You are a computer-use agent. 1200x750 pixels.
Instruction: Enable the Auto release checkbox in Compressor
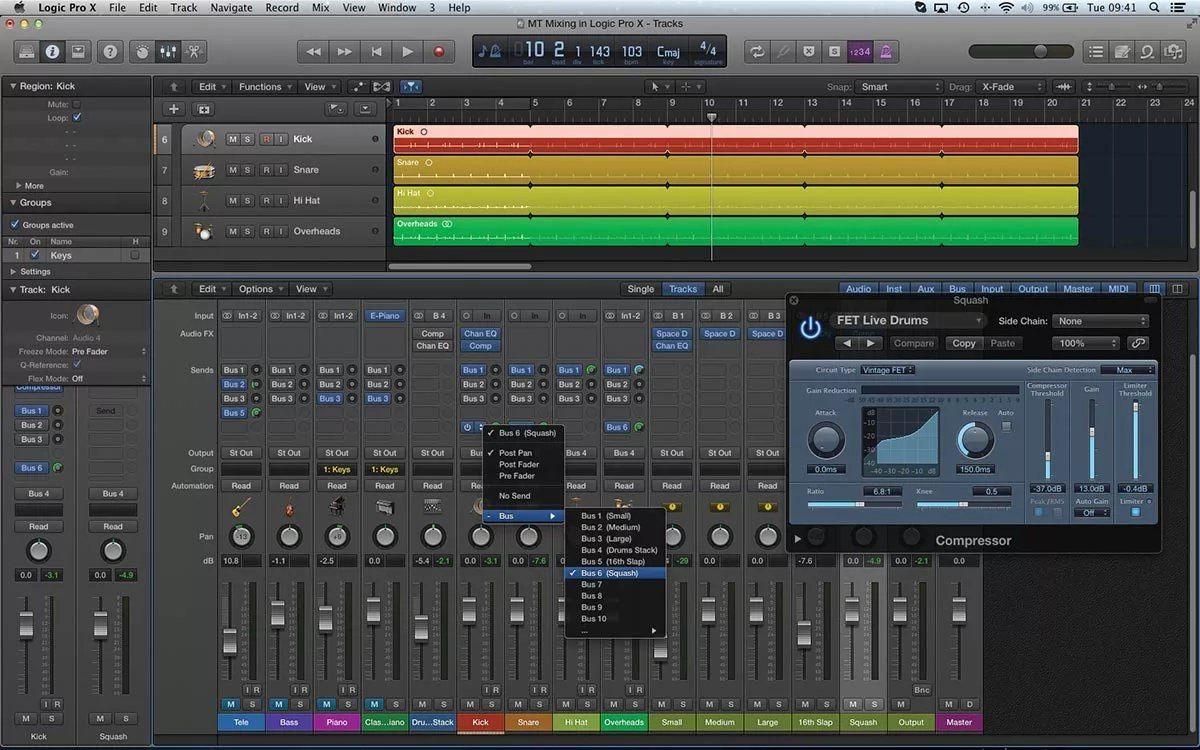tap(1006, 427)
